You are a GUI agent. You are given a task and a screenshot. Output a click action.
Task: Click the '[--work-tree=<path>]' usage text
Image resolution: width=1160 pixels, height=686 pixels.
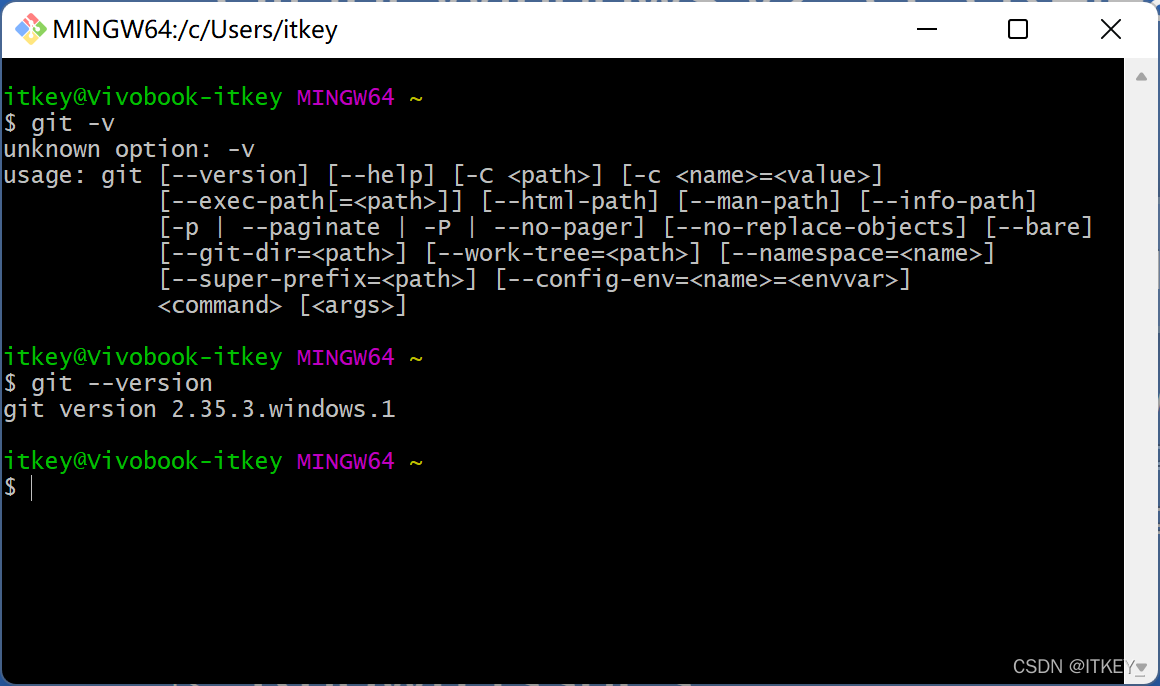[x=563, y=253]
